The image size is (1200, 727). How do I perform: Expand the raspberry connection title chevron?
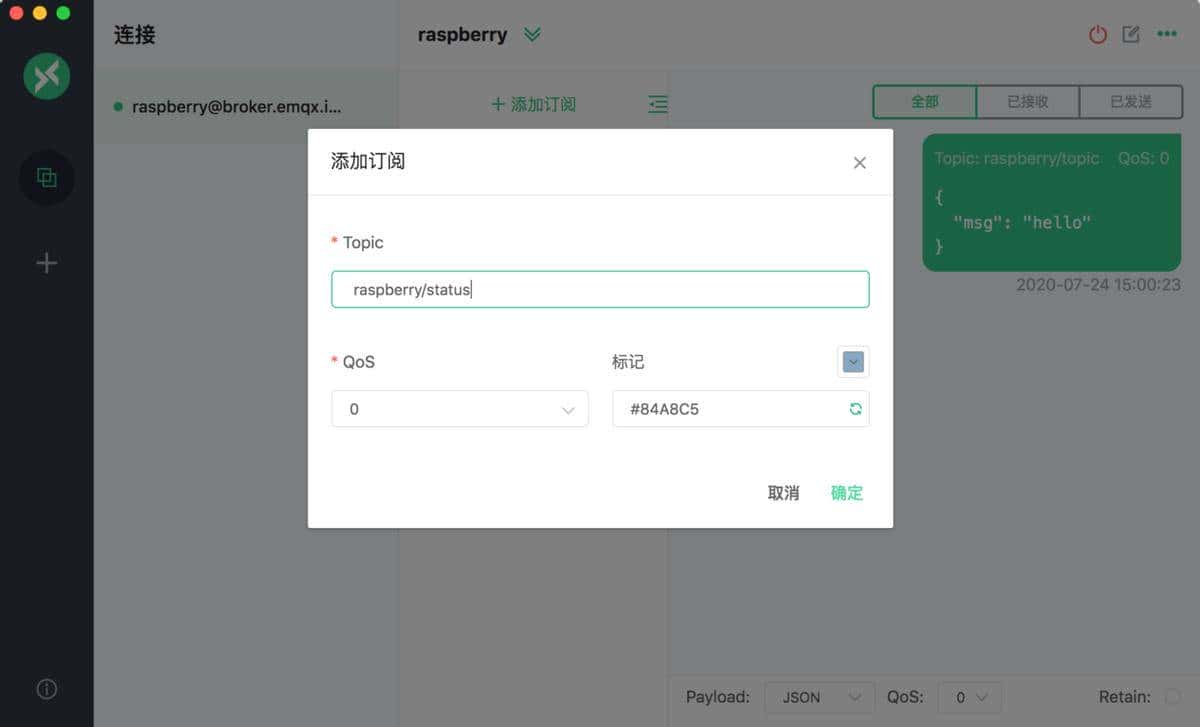(531, 33)
